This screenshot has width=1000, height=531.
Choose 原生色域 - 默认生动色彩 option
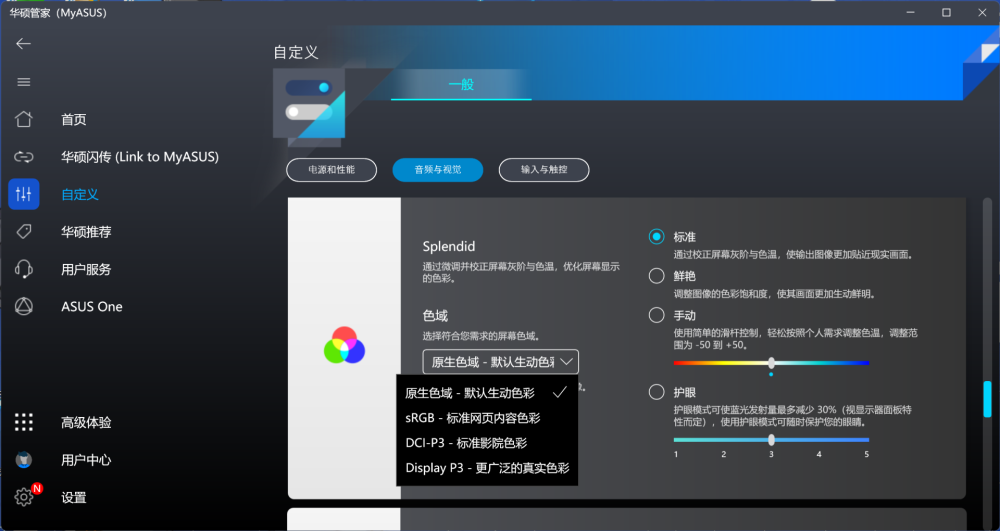[487, 393]
